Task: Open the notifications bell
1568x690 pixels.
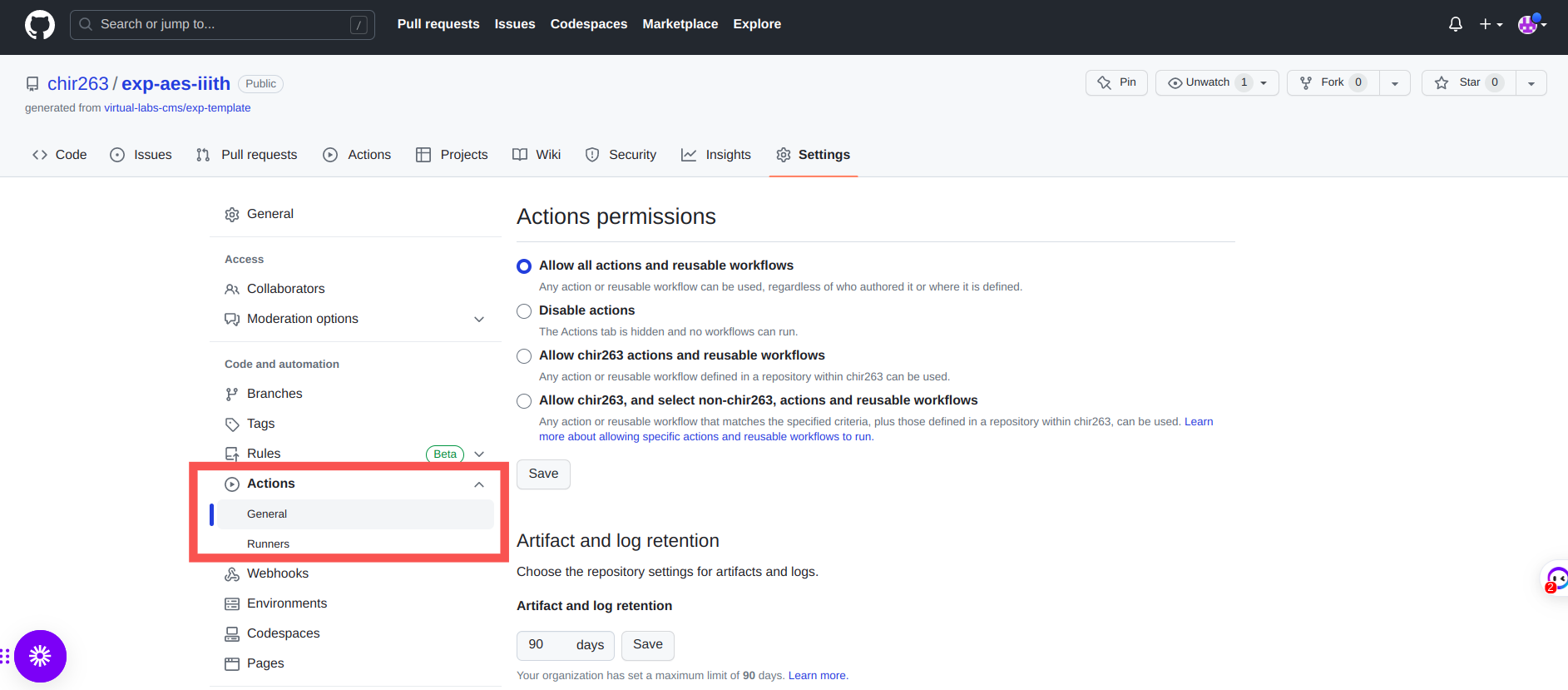Action: 1455,24
